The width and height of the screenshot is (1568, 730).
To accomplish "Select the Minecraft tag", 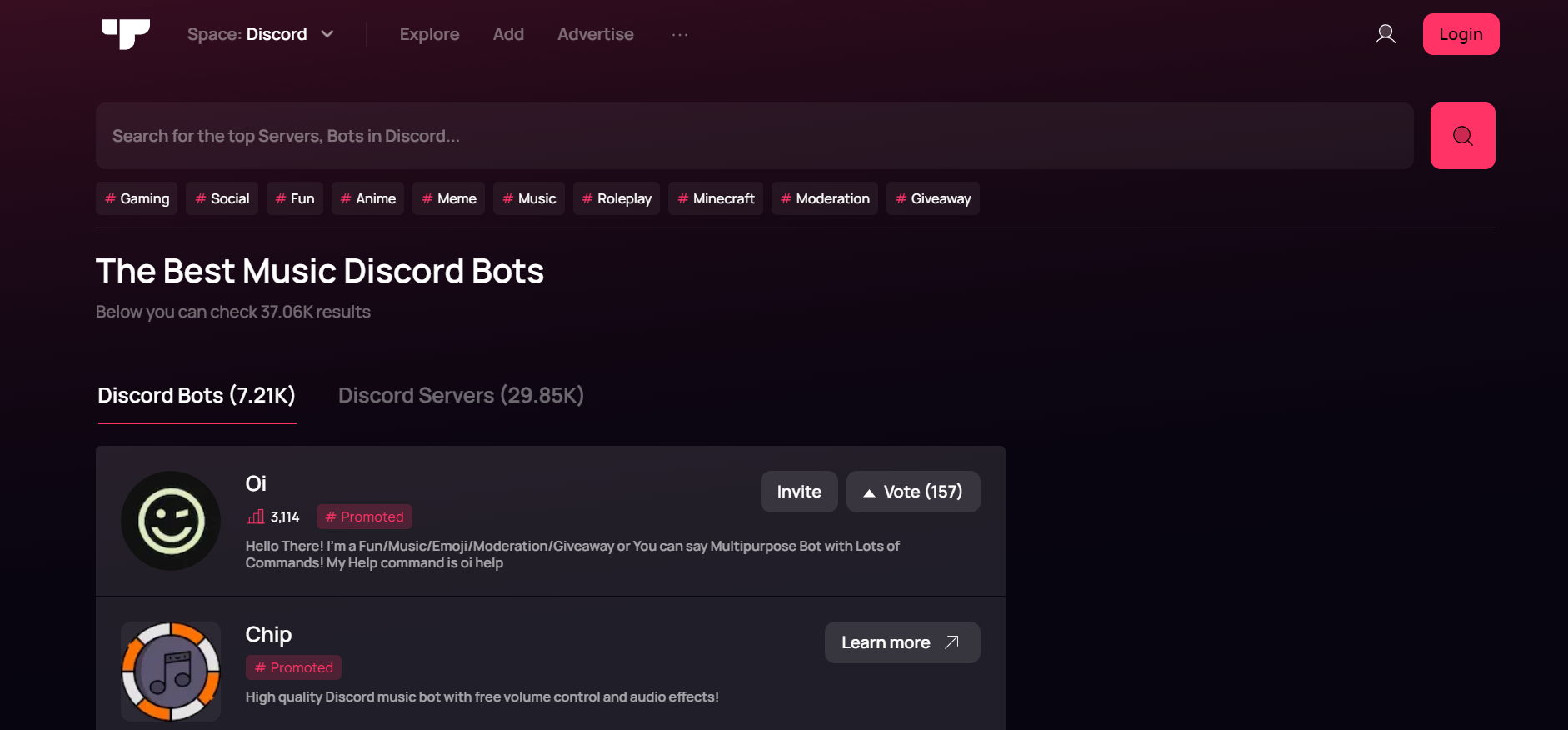I will point(716,198).
